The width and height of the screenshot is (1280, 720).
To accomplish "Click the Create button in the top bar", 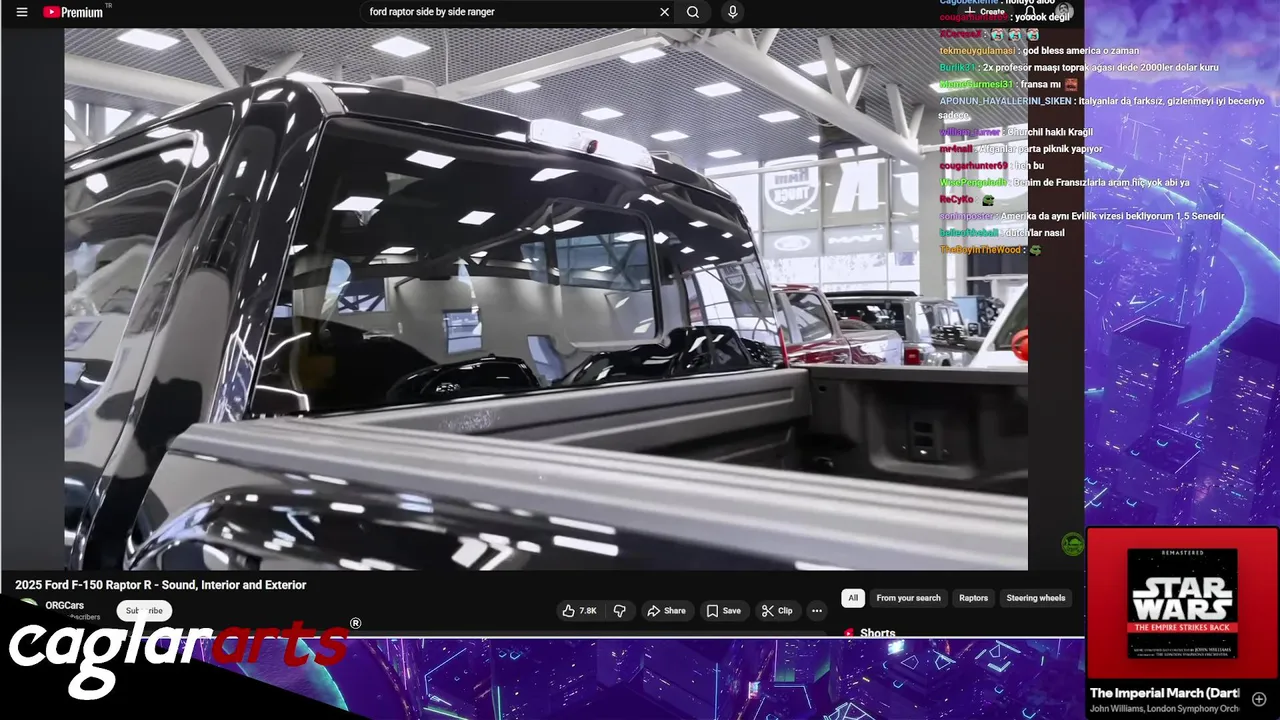I will (x=985, y=12).
